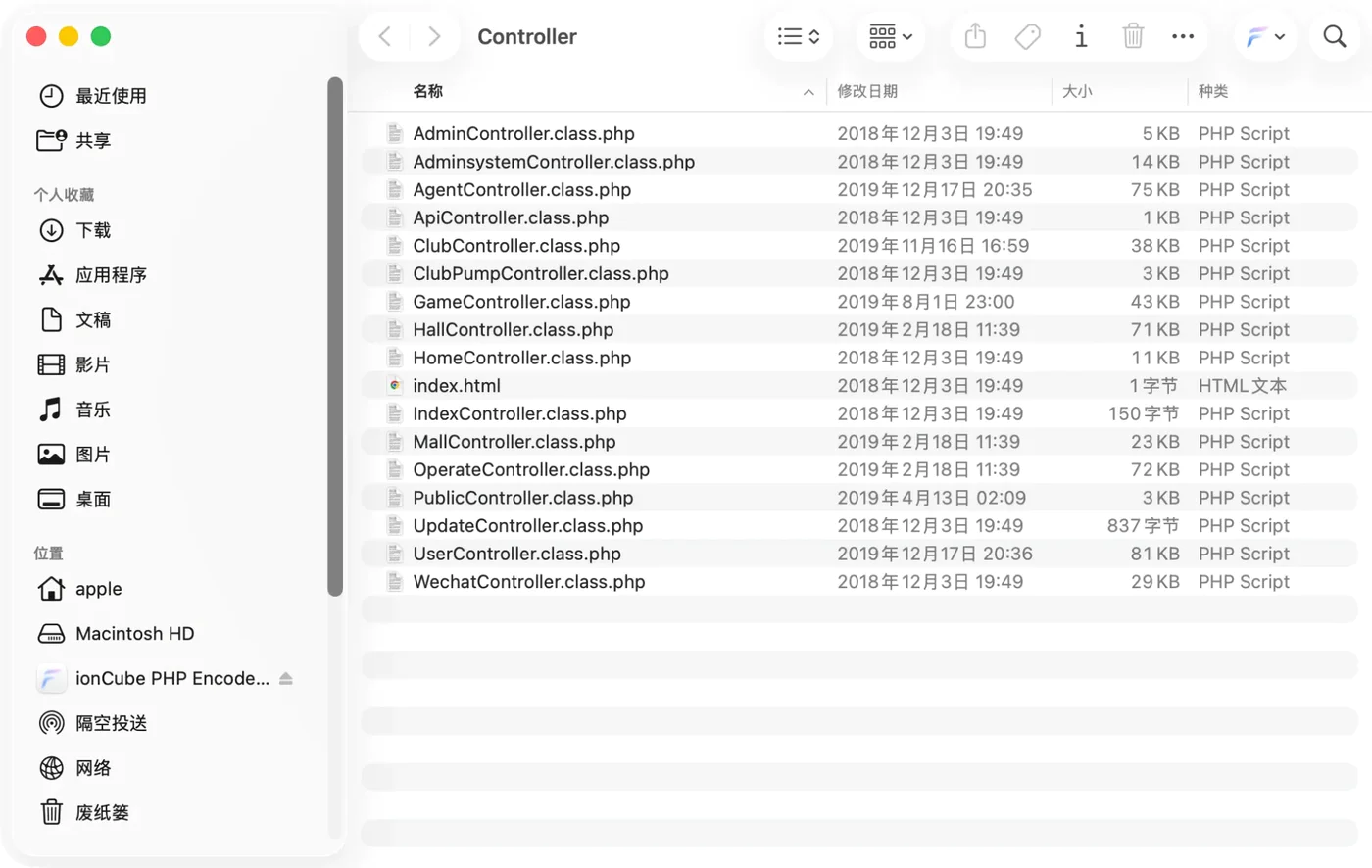The image size is (1372, 868).
Task: Click the sidebar vertical scrollbar
Action: [x=335, y=336]
